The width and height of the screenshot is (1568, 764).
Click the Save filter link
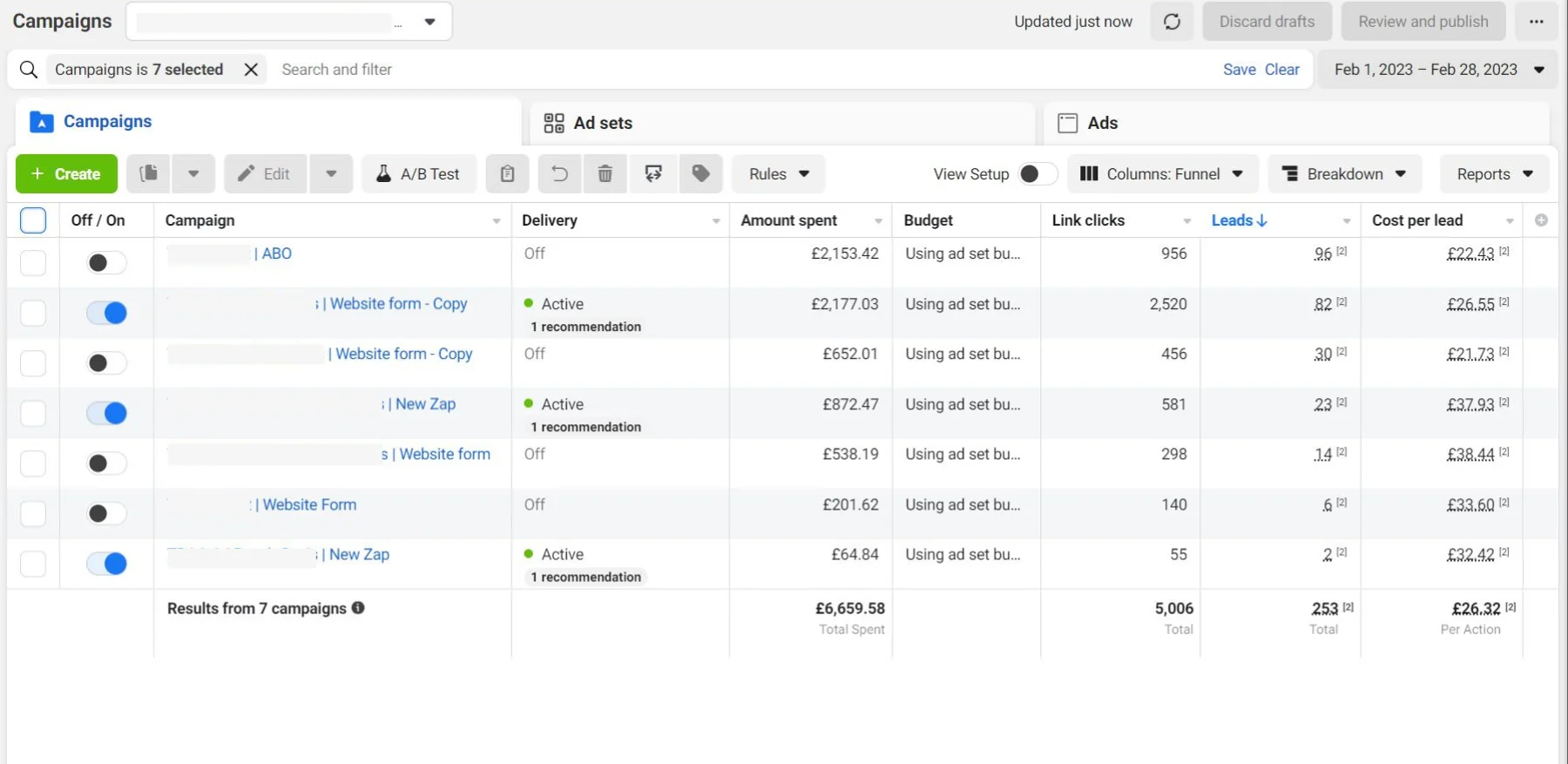[1239, 70]
